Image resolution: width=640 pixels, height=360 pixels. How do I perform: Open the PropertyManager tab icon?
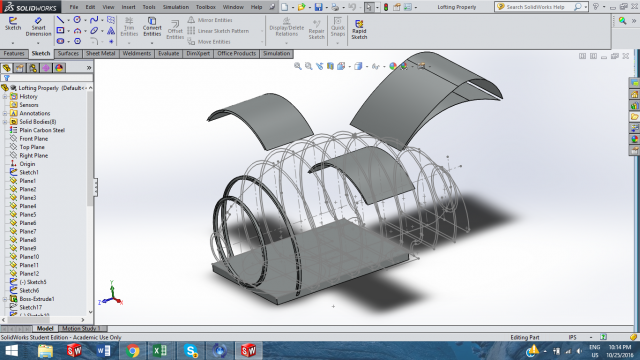20,68
